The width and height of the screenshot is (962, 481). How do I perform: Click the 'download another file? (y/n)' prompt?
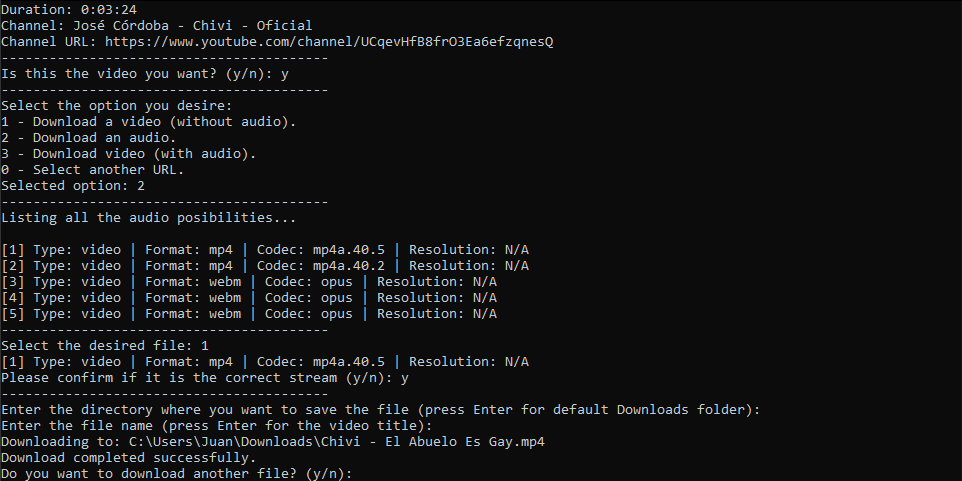click(x=177, y=473)
